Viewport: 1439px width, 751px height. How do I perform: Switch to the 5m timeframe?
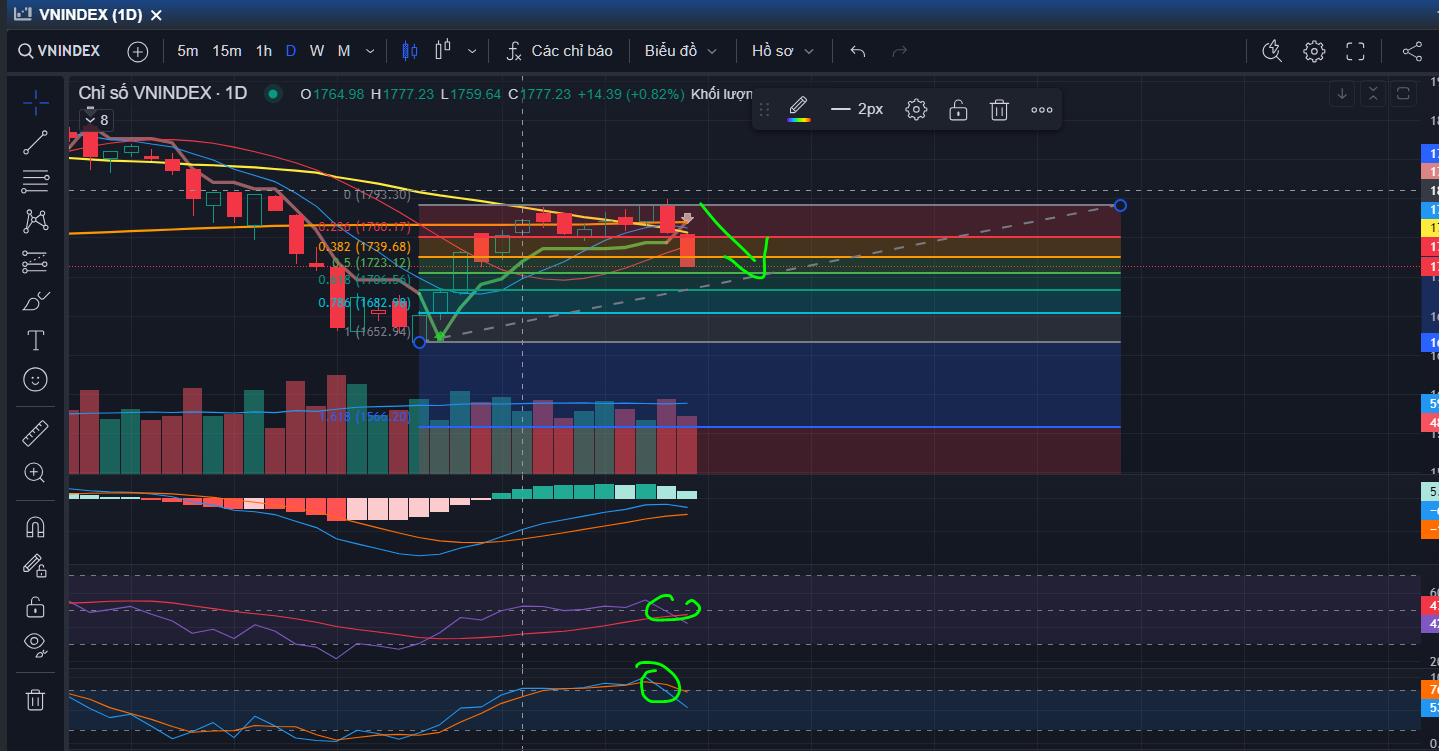(188, 51)
